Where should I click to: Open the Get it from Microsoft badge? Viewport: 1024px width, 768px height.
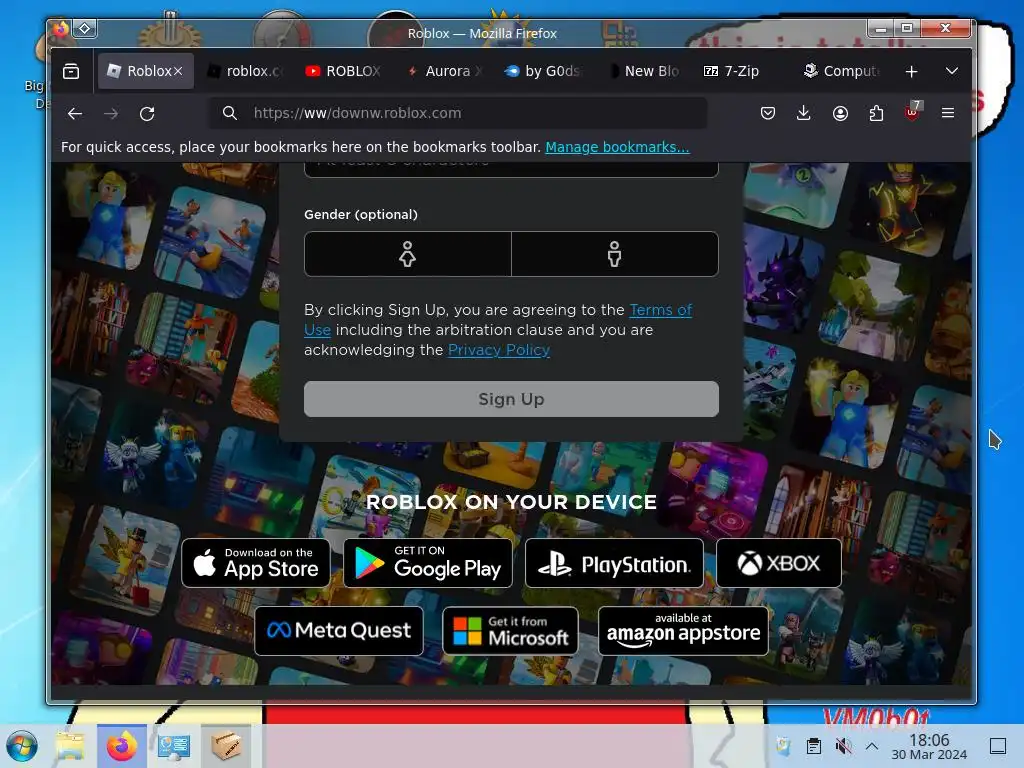pos(511,631)
